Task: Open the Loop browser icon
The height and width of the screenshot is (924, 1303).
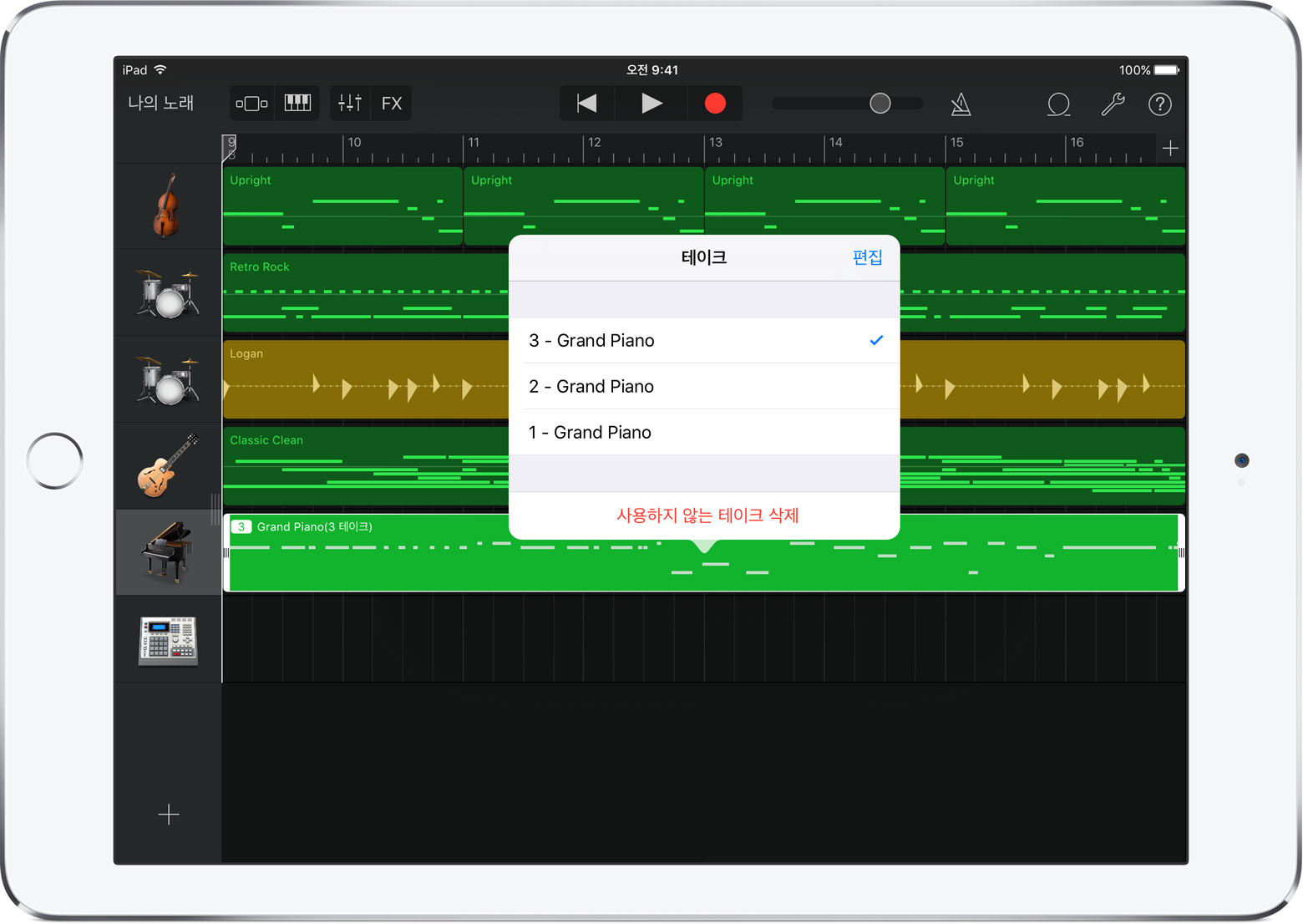Action: pyautogui.click(x=1058, y=104)
